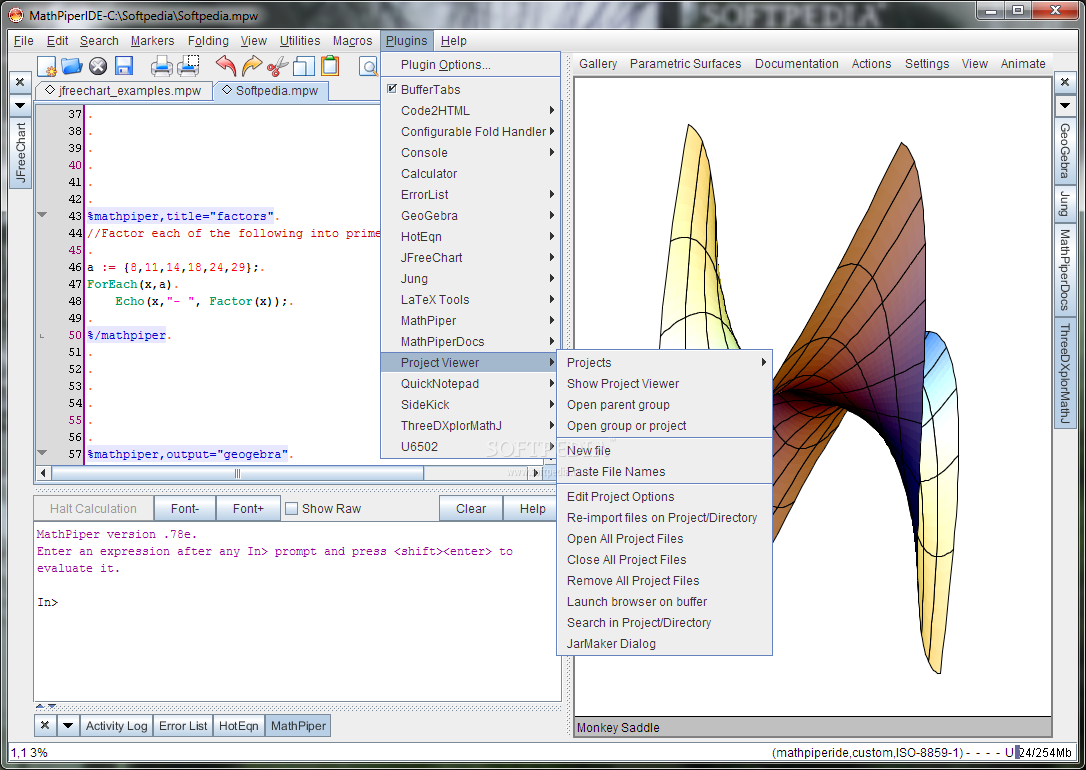Close right dock panel with X
Viewport: 1086px width, 770px height.
(x=1065, y=82)
